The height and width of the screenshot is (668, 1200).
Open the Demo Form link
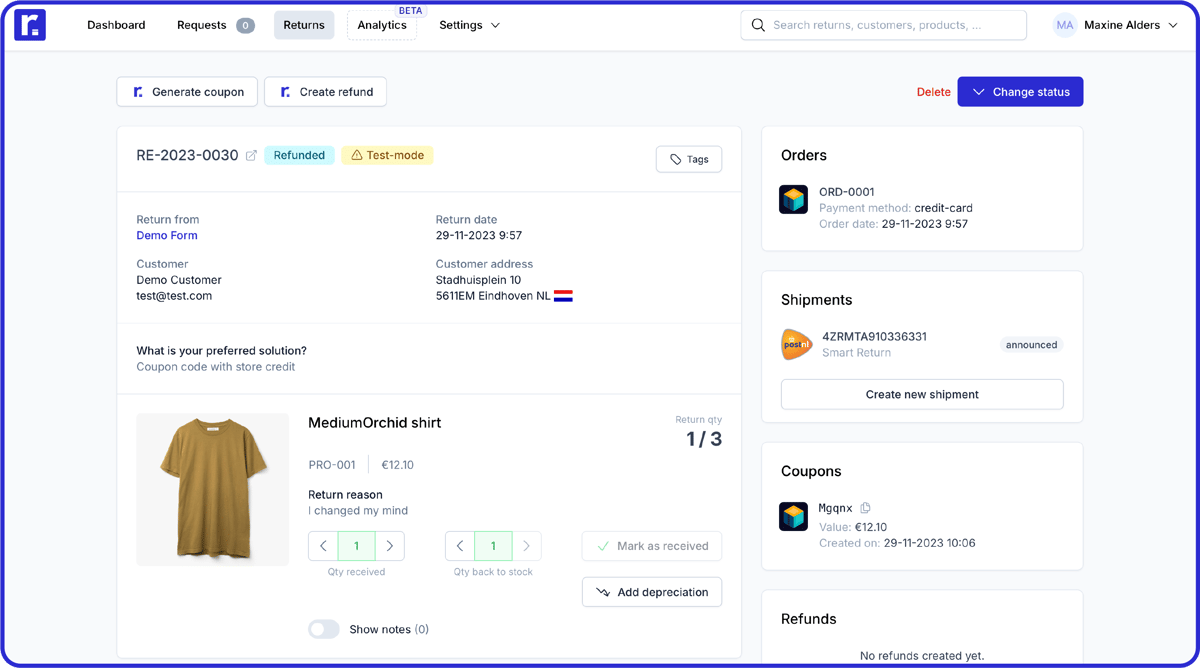(167, 236)
